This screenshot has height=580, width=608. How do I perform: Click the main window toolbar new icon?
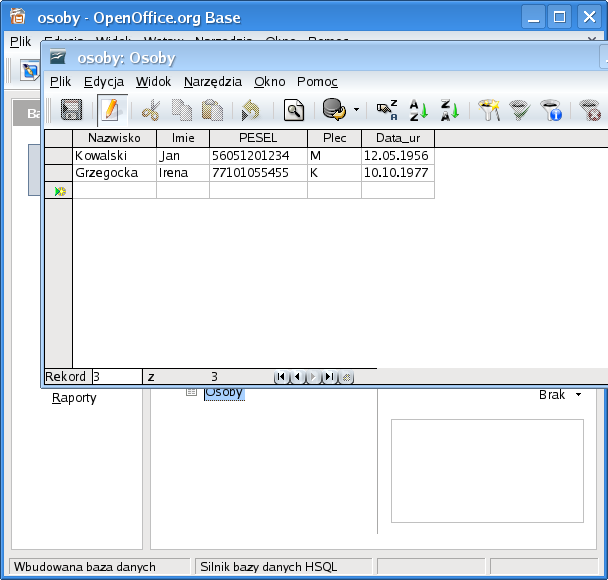coord(30,70)
